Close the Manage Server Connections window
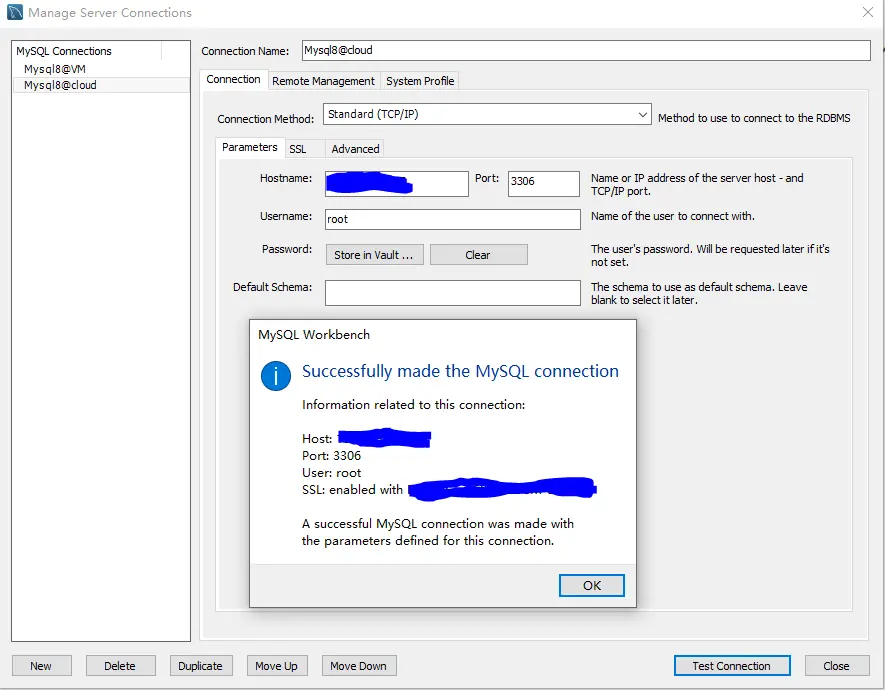885x690 pixels. (868, 12)
